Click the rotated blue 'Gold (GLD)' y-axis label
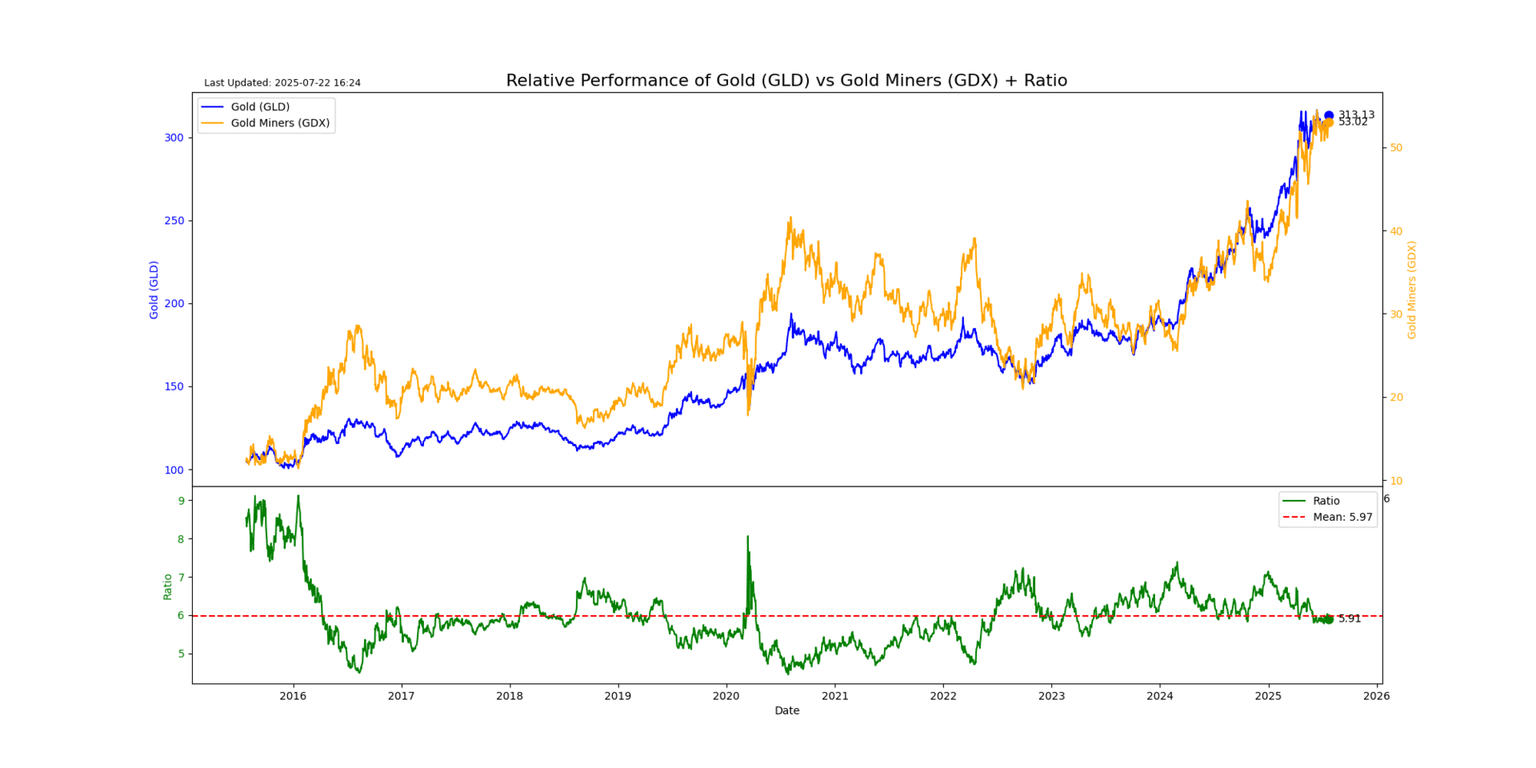The height and width of the screenshot is (768, 1536). pos(155,289)
